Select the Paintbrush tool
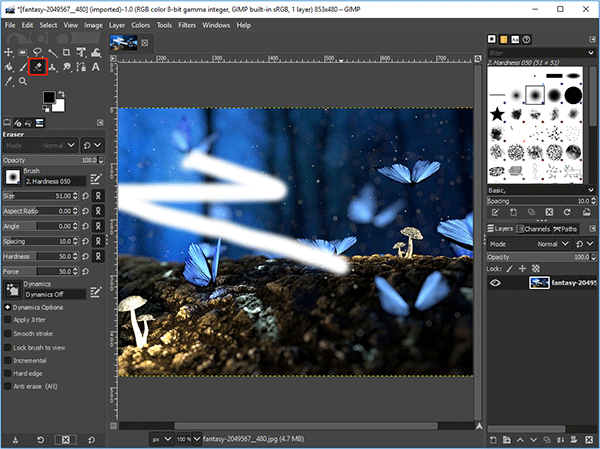Viewport: 600px width, 449px height. tap(23, 67)
